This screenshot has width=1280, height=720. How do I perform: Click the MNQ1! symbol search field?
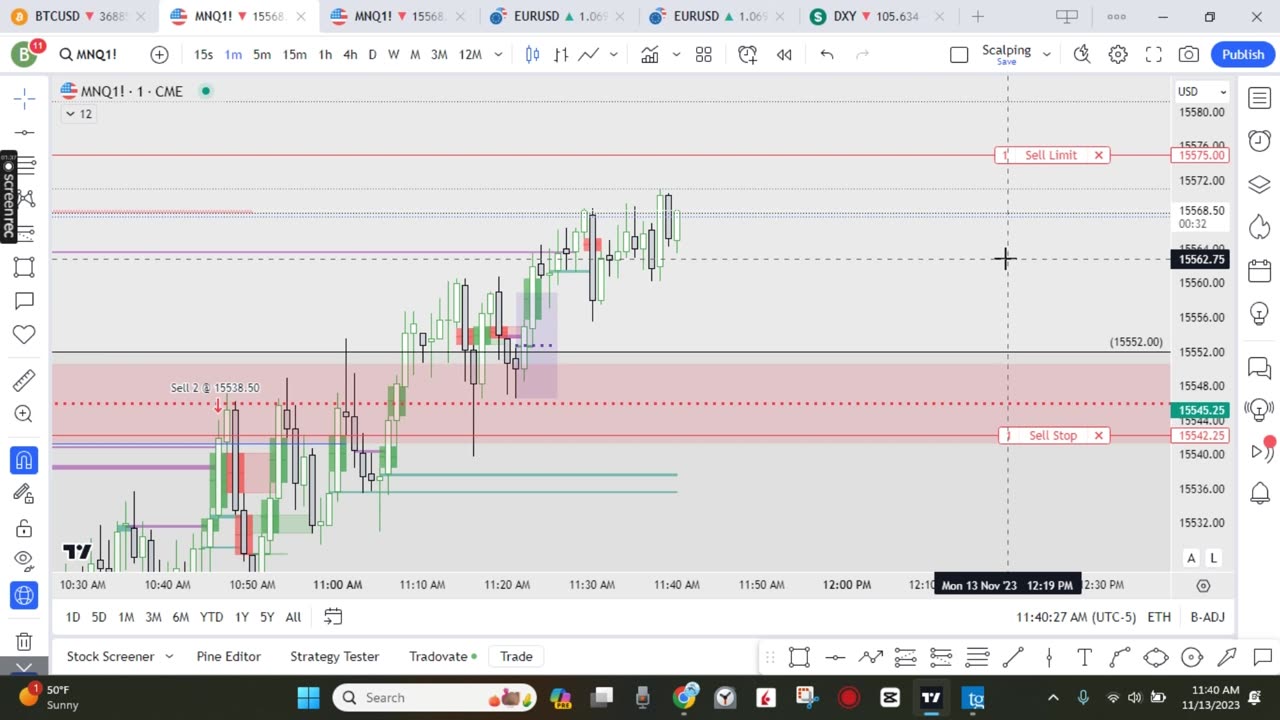[x=90, y=55]
